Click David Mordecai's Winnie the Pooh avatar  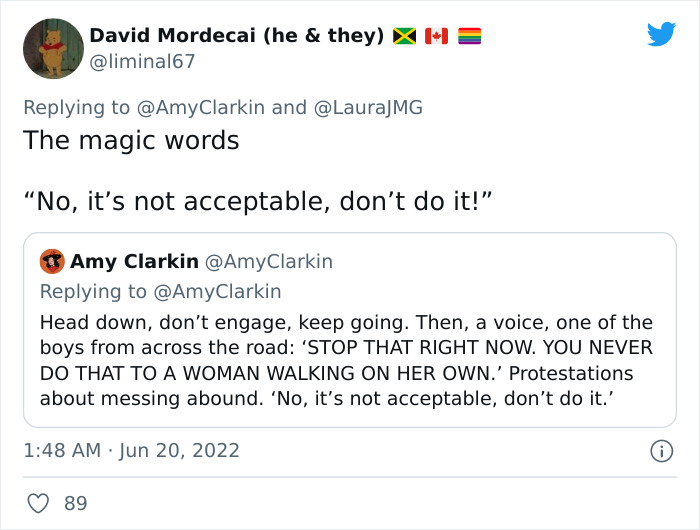pyautogui.click(x=53, y=48)
